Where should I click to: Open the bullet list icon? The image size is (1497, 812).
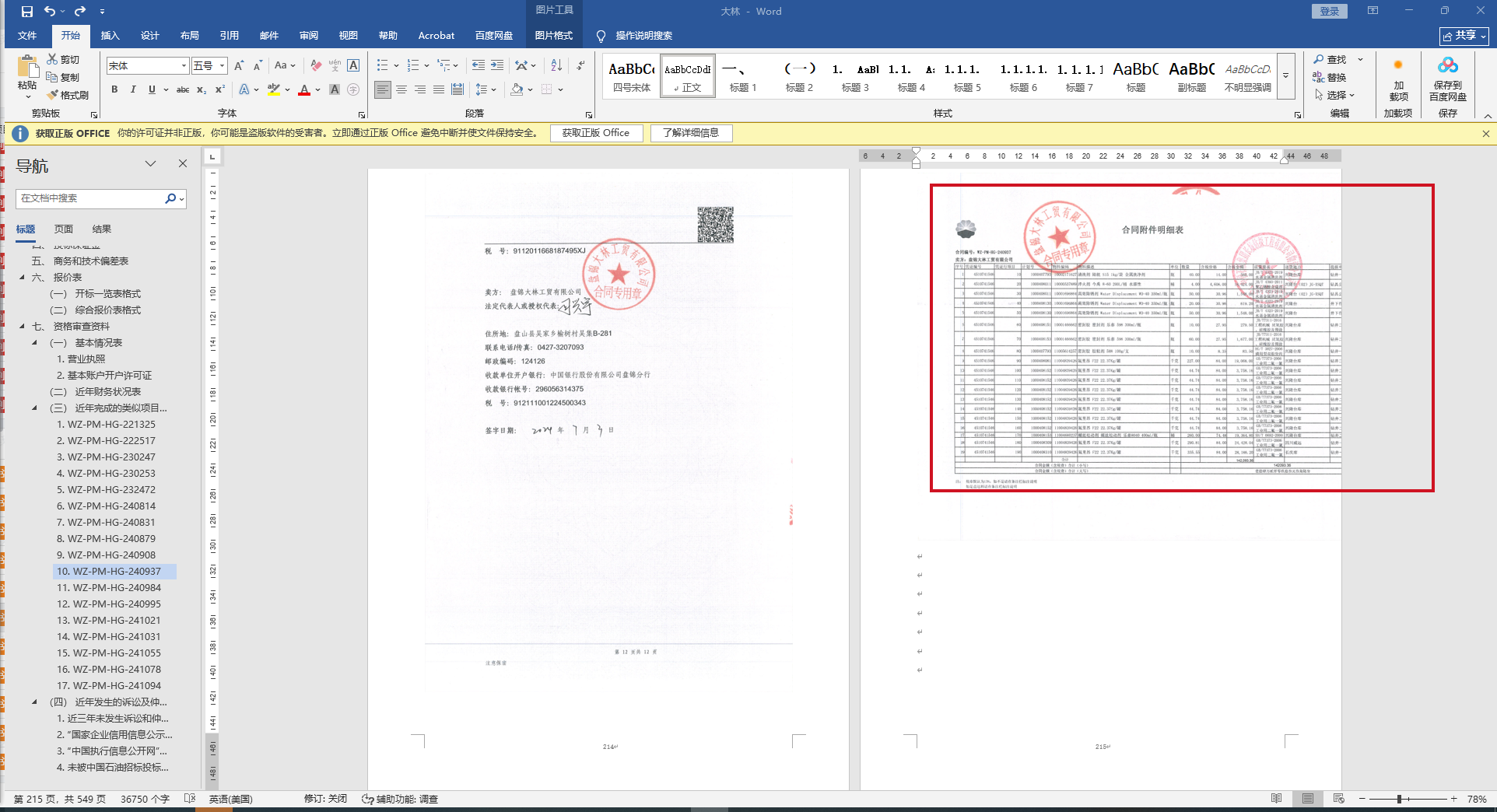[x=382, y=65]
